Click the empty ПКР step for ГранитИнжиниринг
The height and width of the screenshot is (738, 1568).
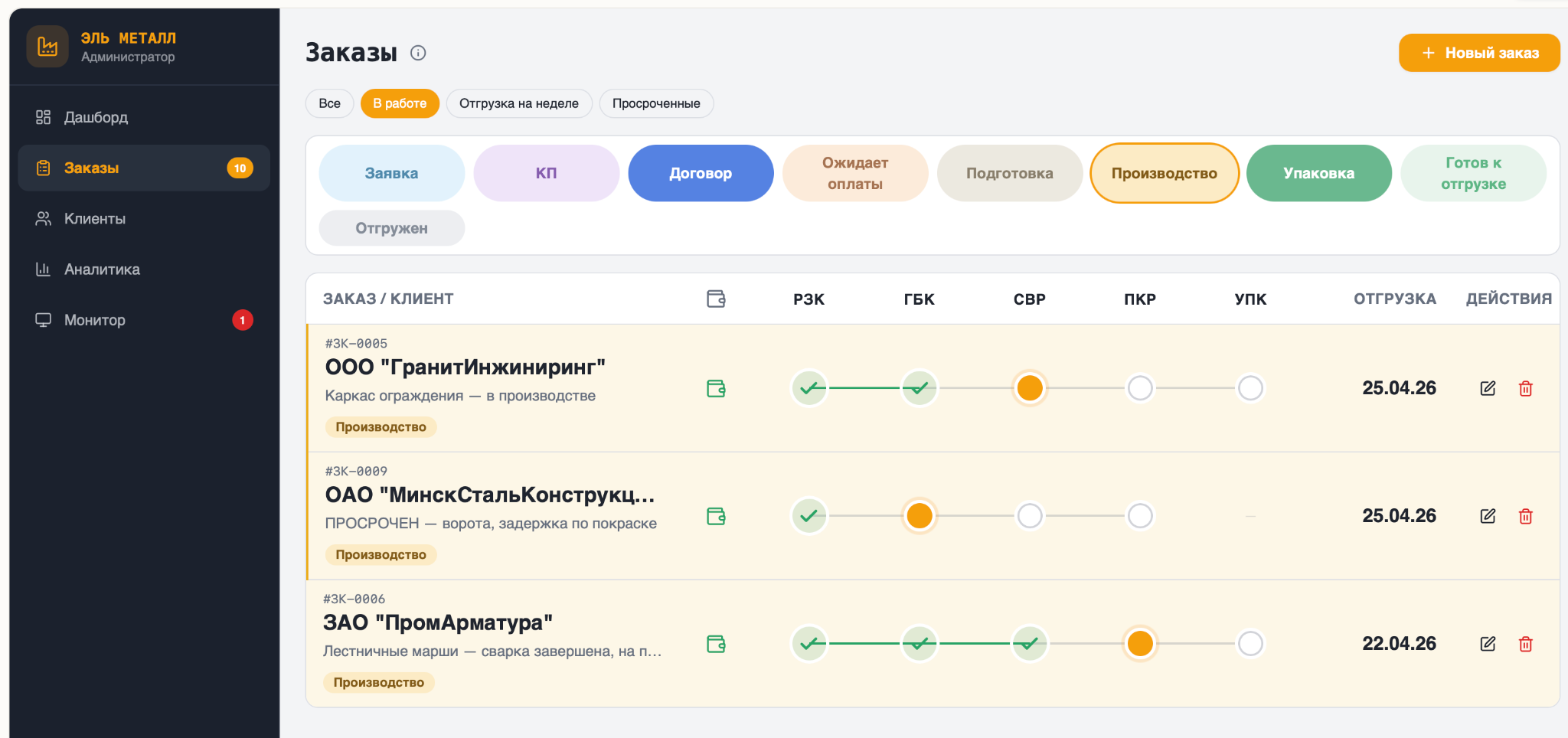point(1140,388)
